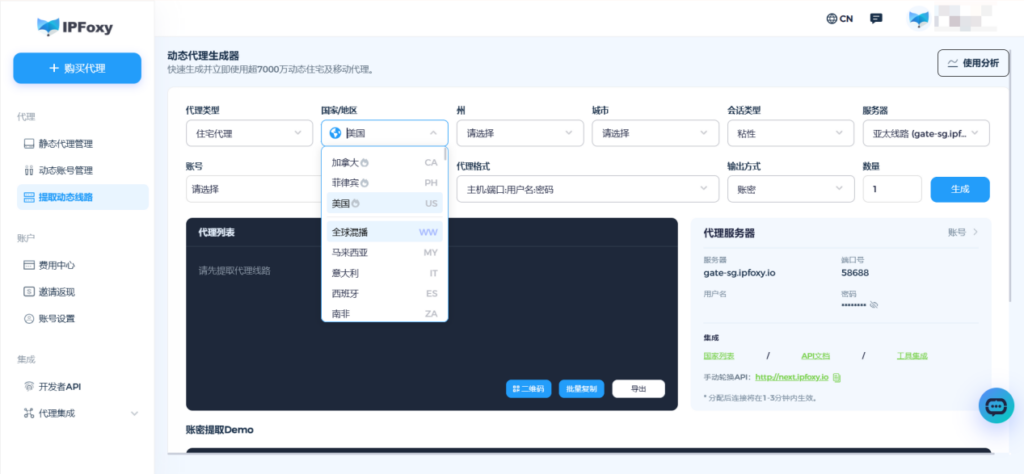Open the language globe CN switcher
This screenshot has height=474, width=1024.
coord(839,18)
